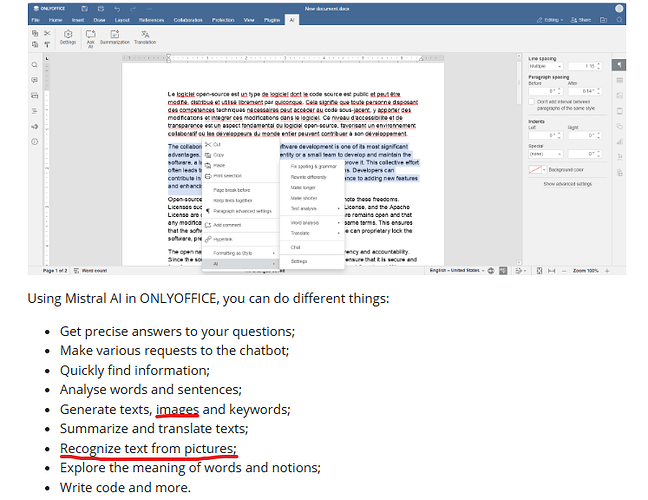
Task: Click the Zoom 100% label
Action: pos(586,271)
